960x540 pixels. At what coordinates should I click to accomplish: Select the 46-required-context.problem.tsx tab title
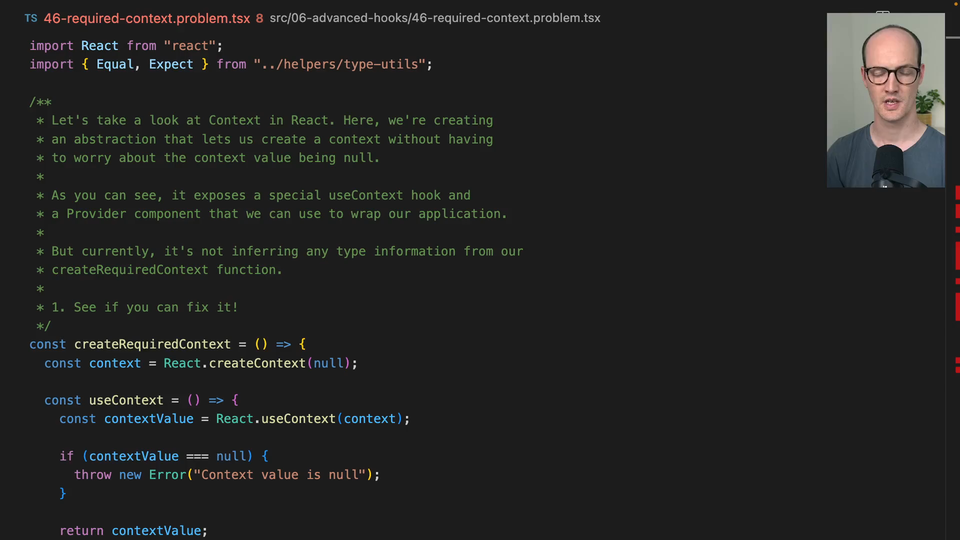coord(146,18)
